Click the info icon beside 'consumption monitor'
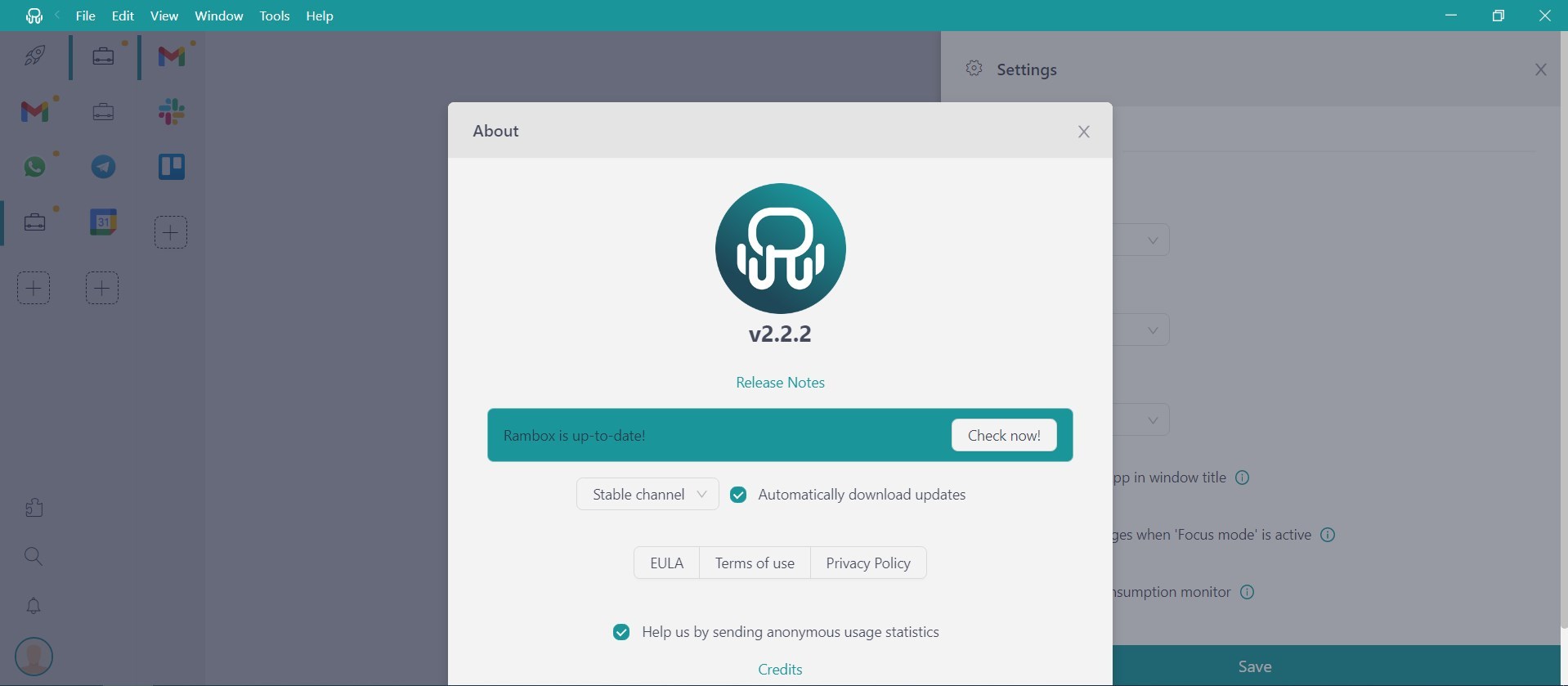The image size is (1568, 686). click(1248, 592)
